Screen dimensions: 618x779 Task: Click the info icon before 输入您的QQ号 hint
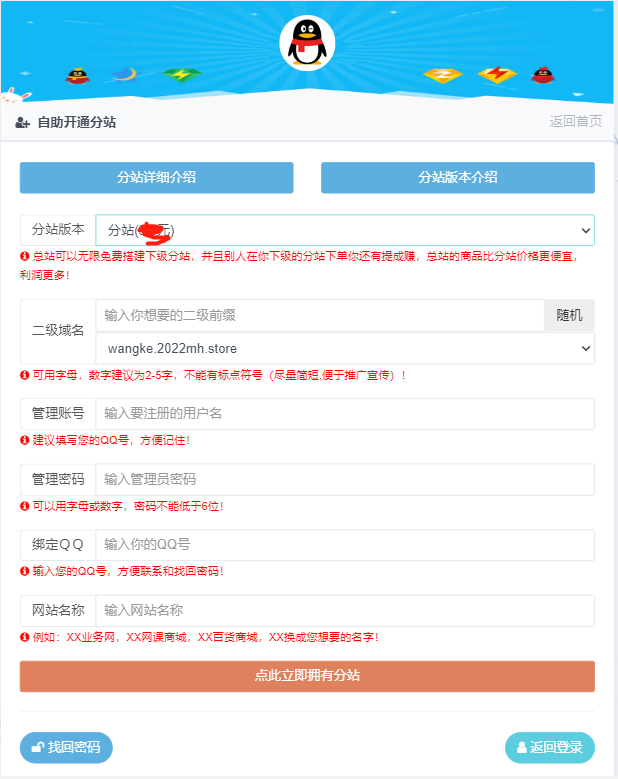coord(24,571)
